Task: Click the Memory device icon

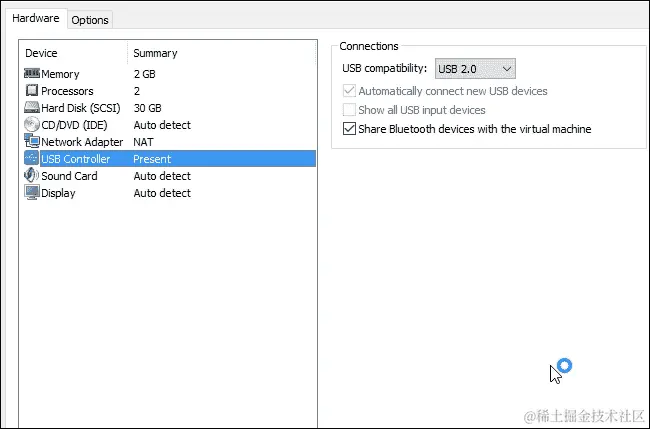Action: [x=32, y=73]
